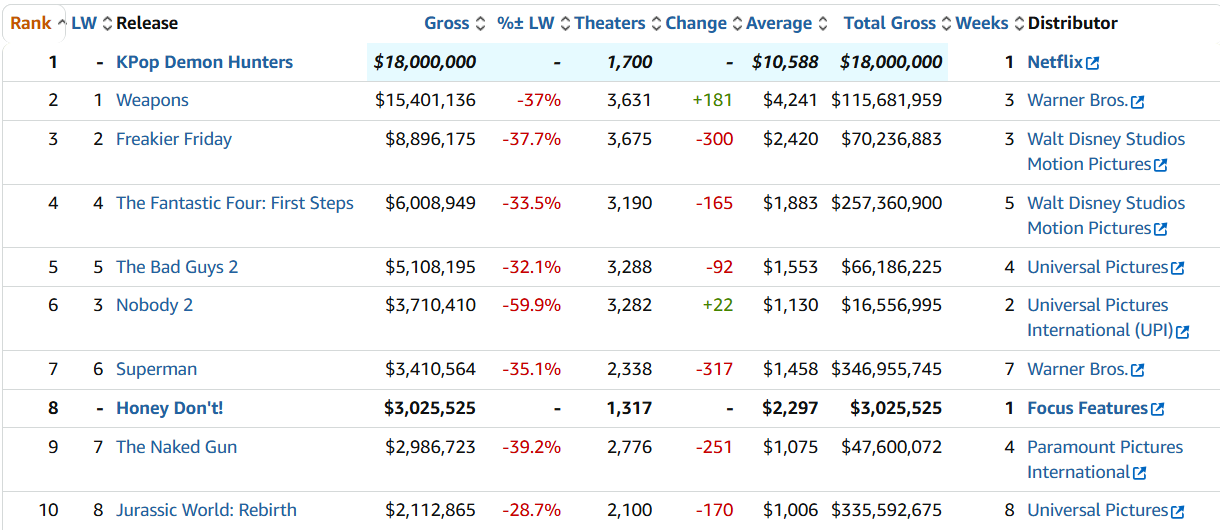Click external link icon after Paramount Pictures International
1220x530 pixels.
pos(1140,473)
